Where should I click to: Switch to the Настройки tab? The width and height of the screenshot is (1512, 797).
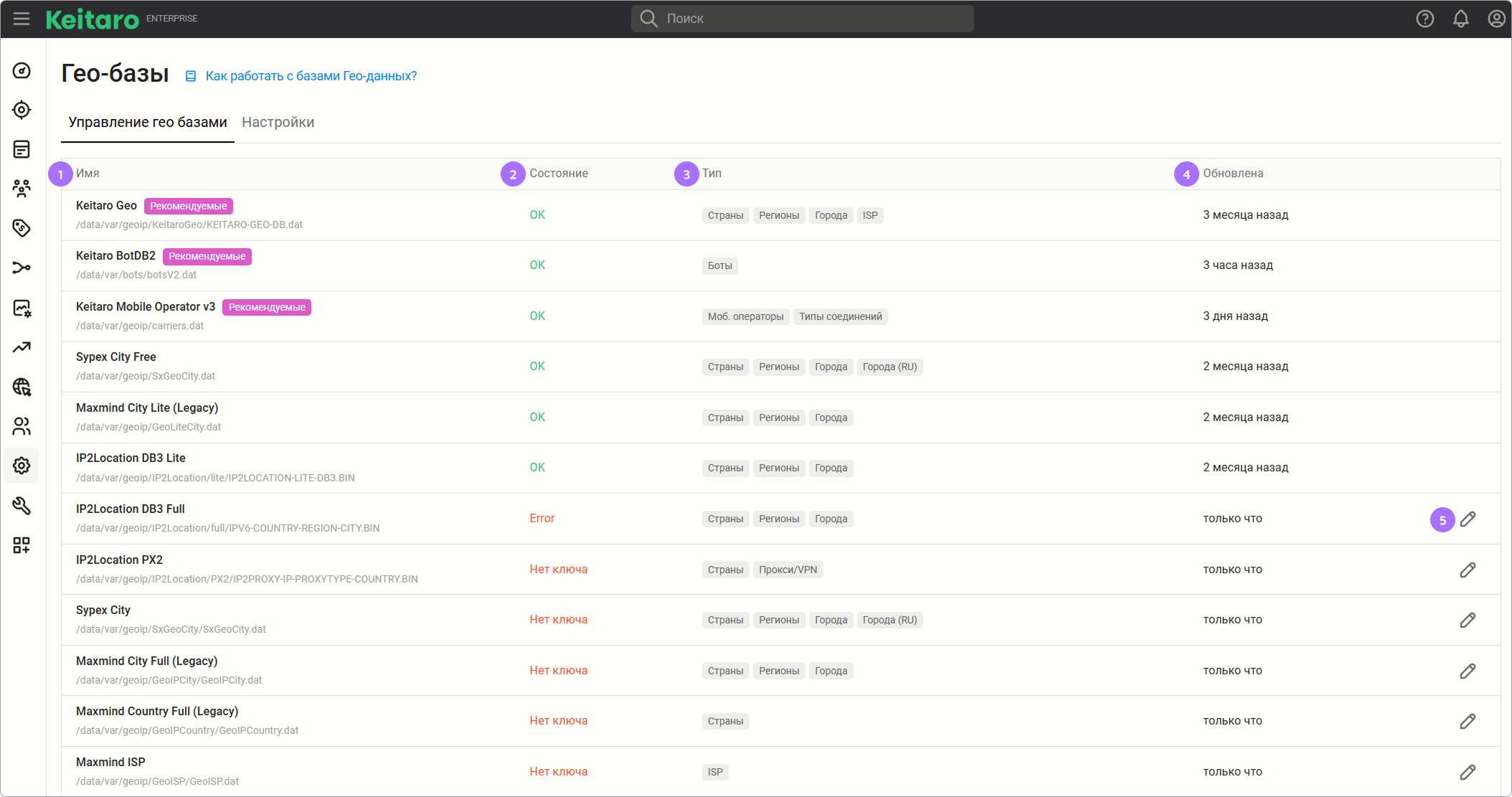point(278,122)
